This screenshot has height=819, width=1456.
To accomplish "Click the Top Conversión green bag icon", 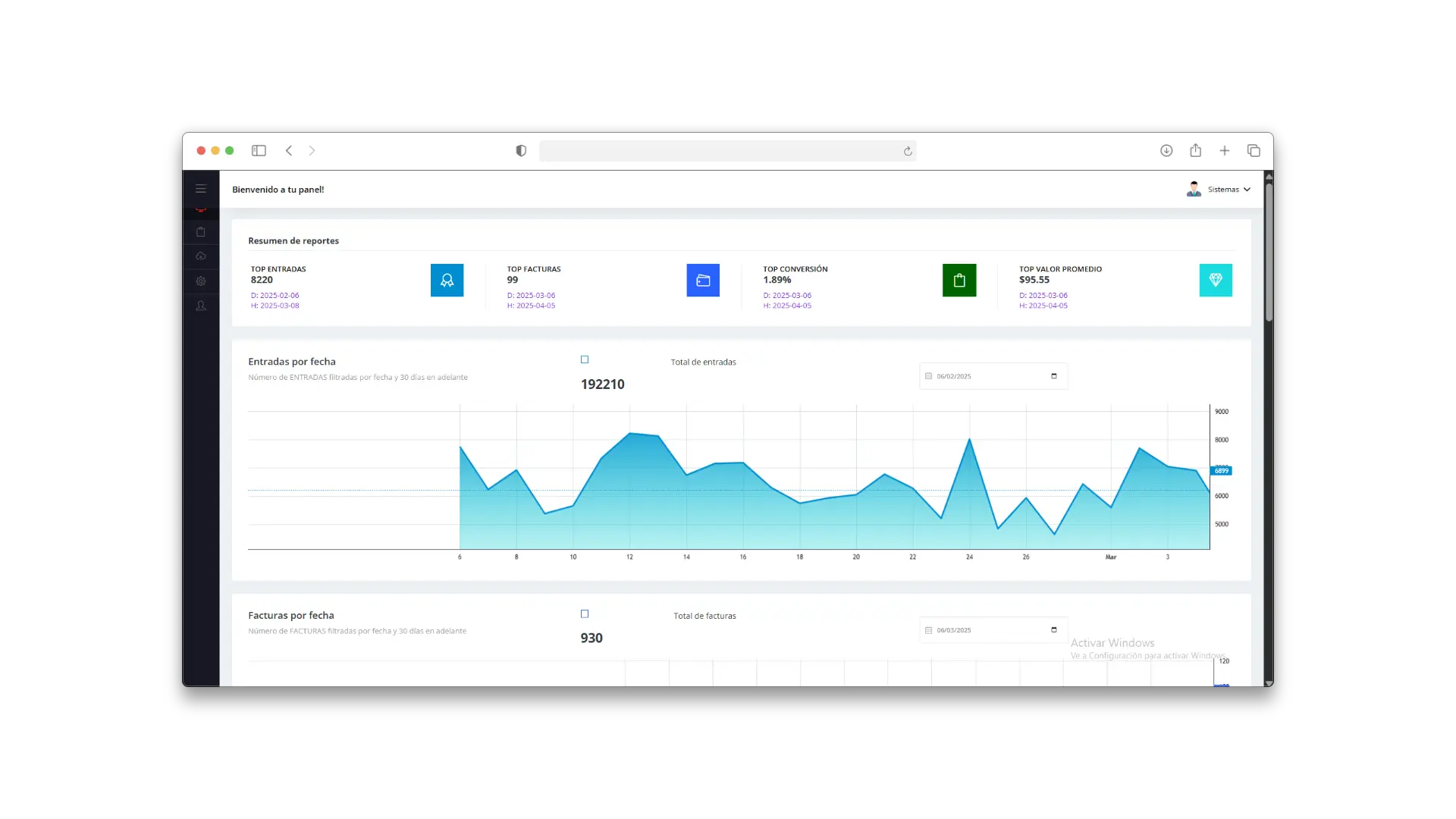I will point(959,281).
